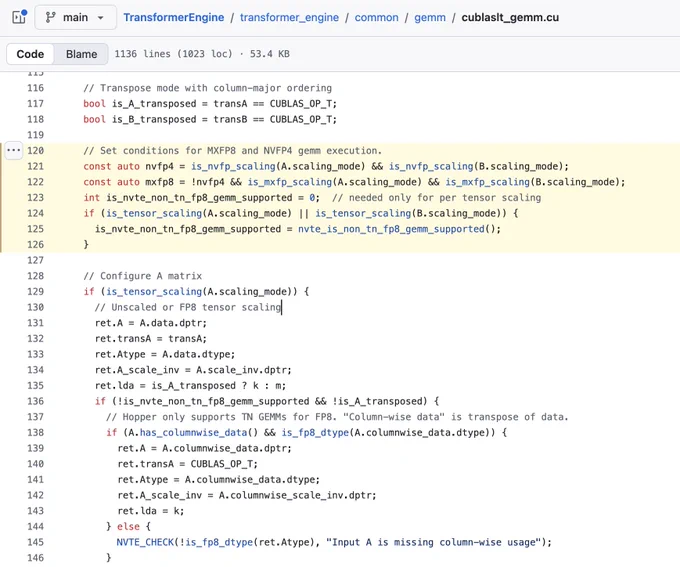The width and height of the screenshot is (680, 567).
Task: Click the is_fp8_dtype symbol on line 145
Action: pyautogui.click(x=219, y=542)
